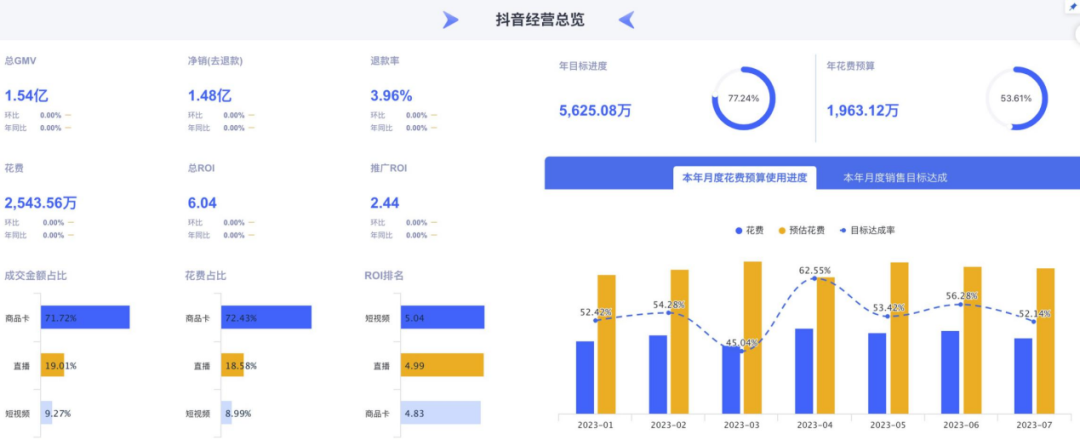Switch to 本年月度销售目标达成 tab
The image size is (1080, 440).
[895, 178]
